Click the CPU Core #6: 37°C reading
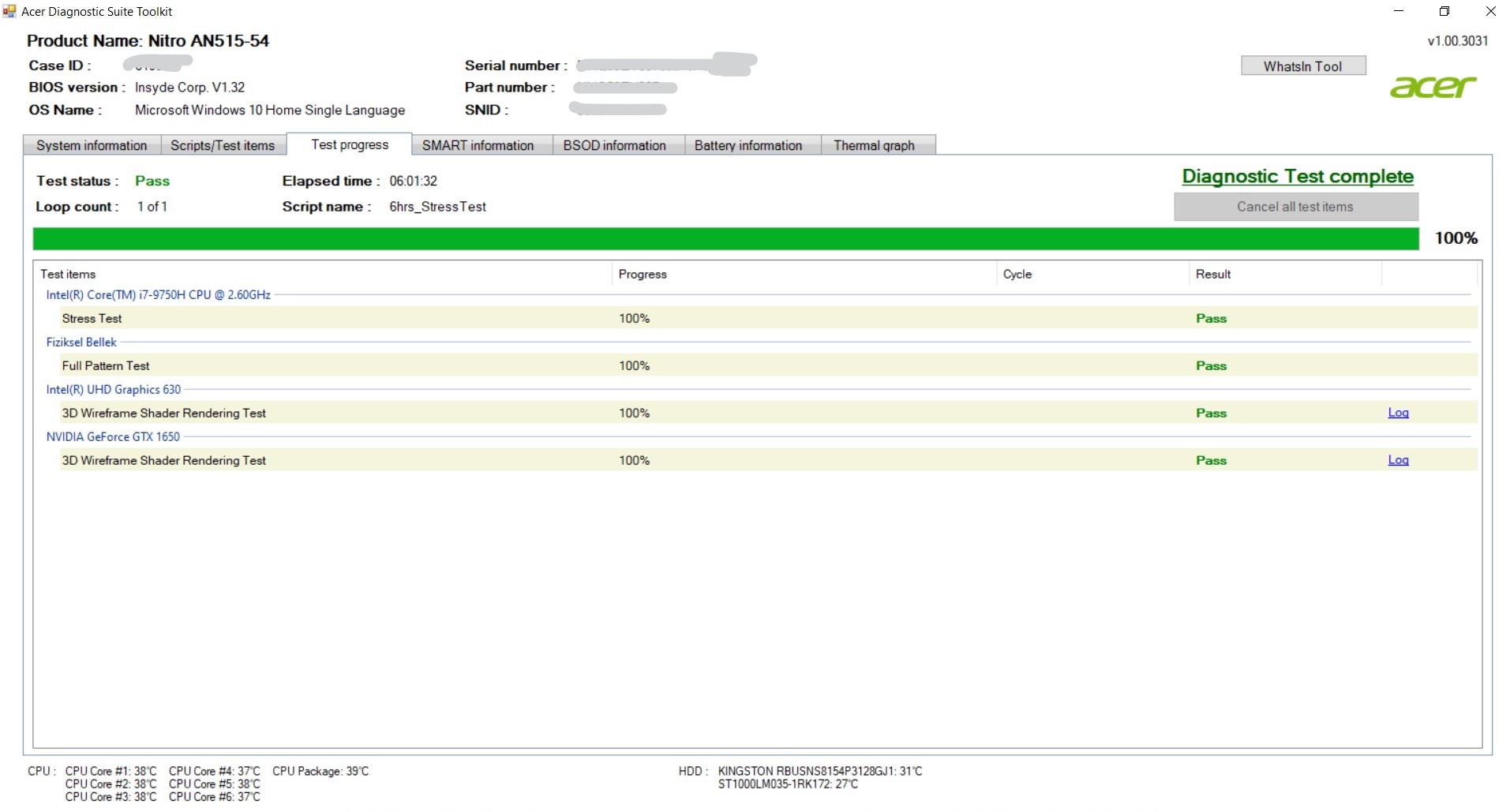Viewport: 1510px width, 812px height. pos(214,796)
